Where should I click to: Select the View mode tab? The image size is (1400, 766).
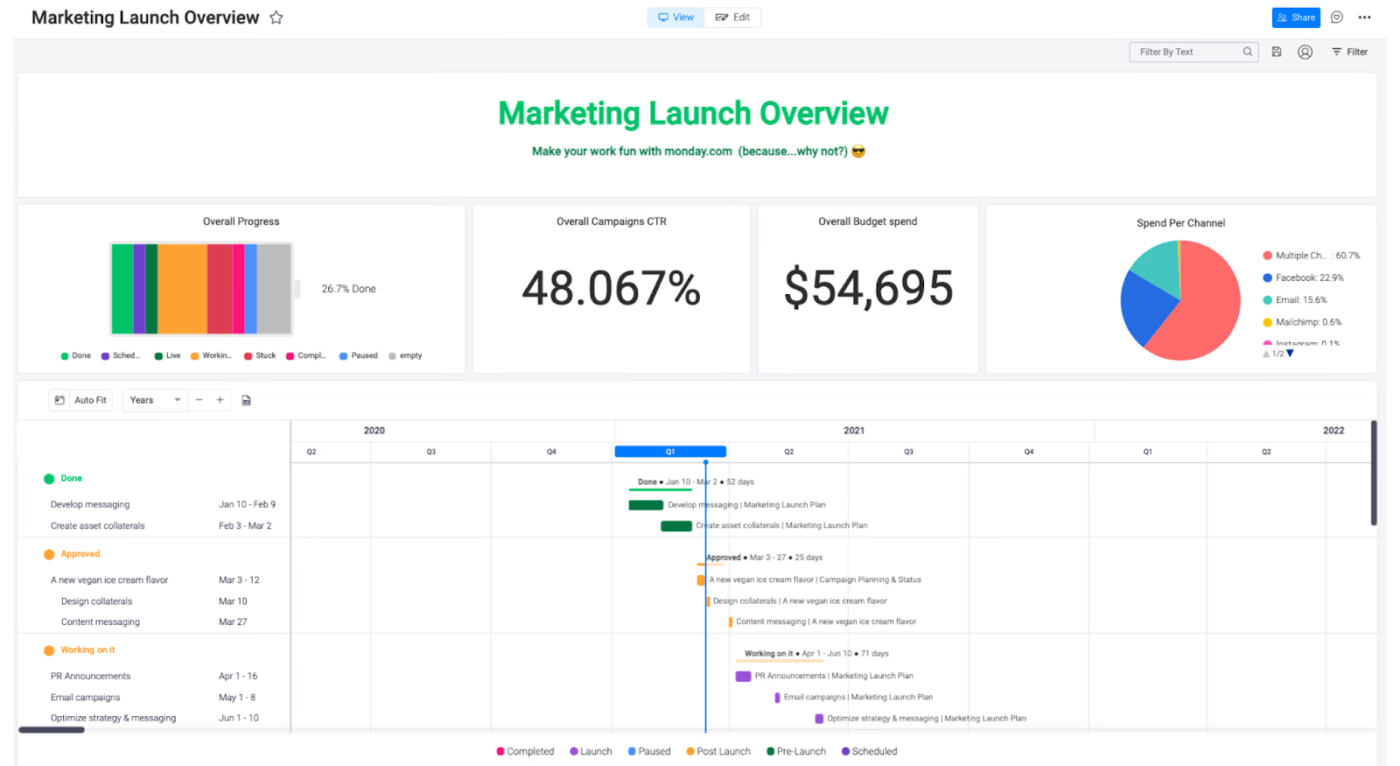(676, 18)
